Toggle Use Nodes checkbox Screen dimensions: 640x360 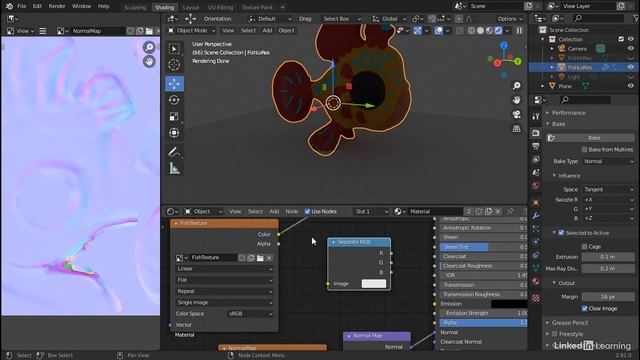(307, 211)
